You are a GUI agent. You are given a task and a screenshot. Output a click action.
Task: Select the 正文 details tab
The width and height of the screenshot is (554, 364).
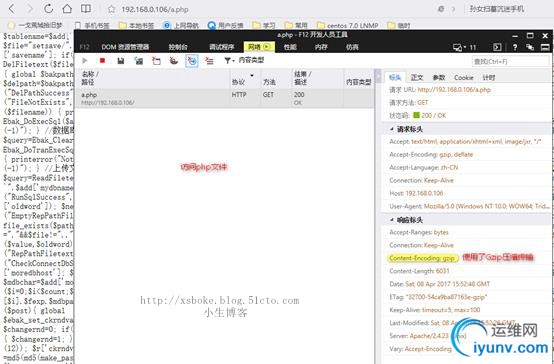click(x=417, y=77)
